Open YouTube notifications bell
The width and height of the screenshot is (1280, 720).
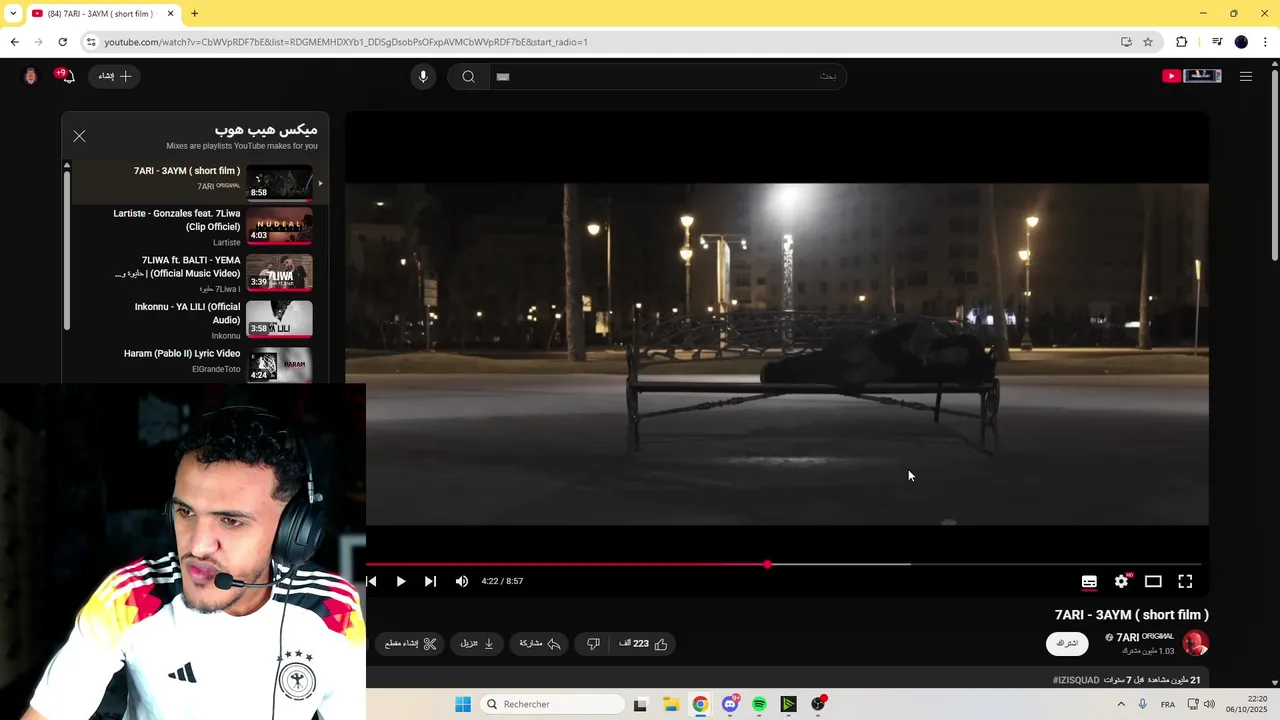(x=66, y=76)
